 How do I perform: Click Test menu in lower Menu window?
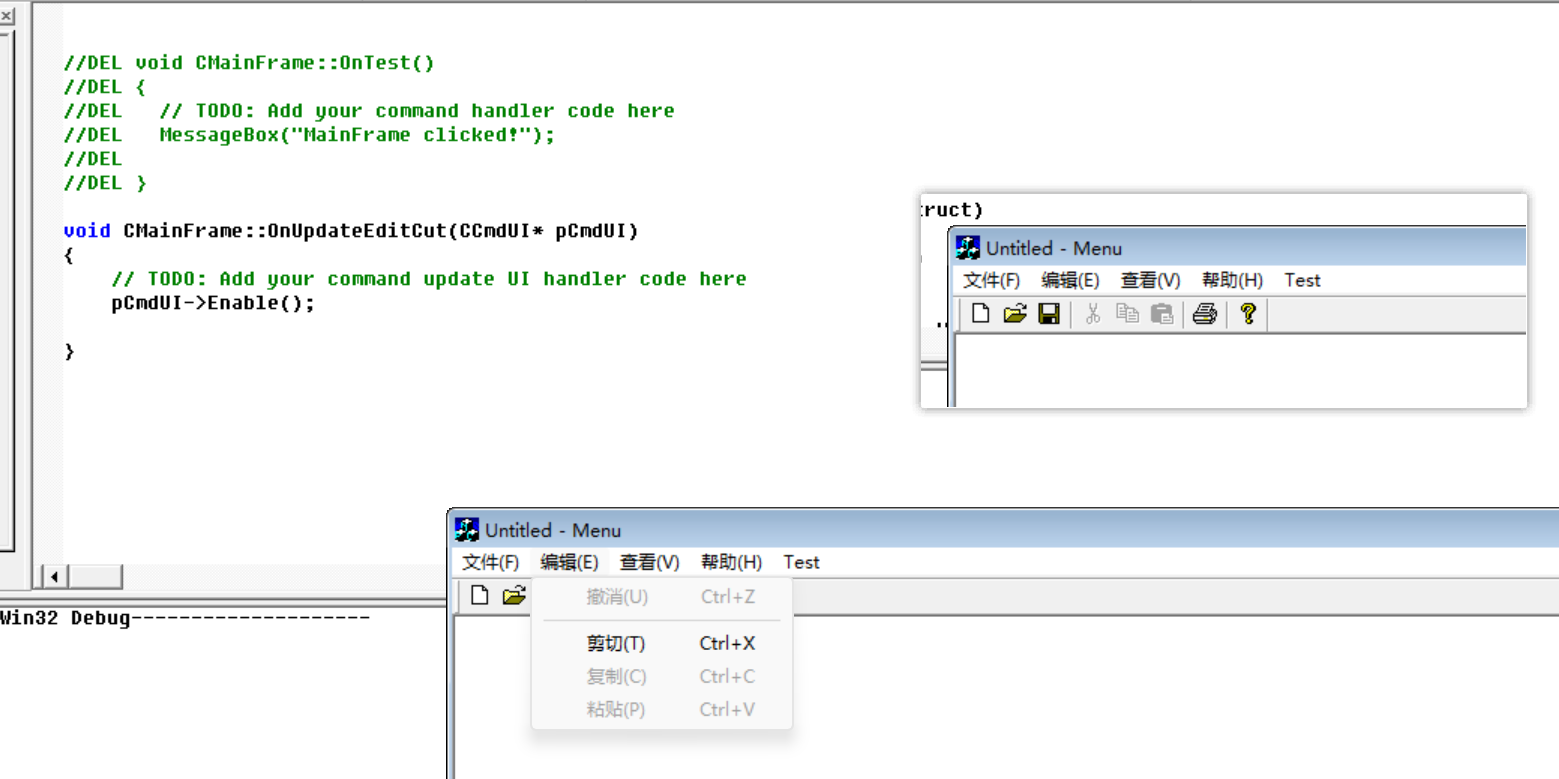[x=802, y=562]
